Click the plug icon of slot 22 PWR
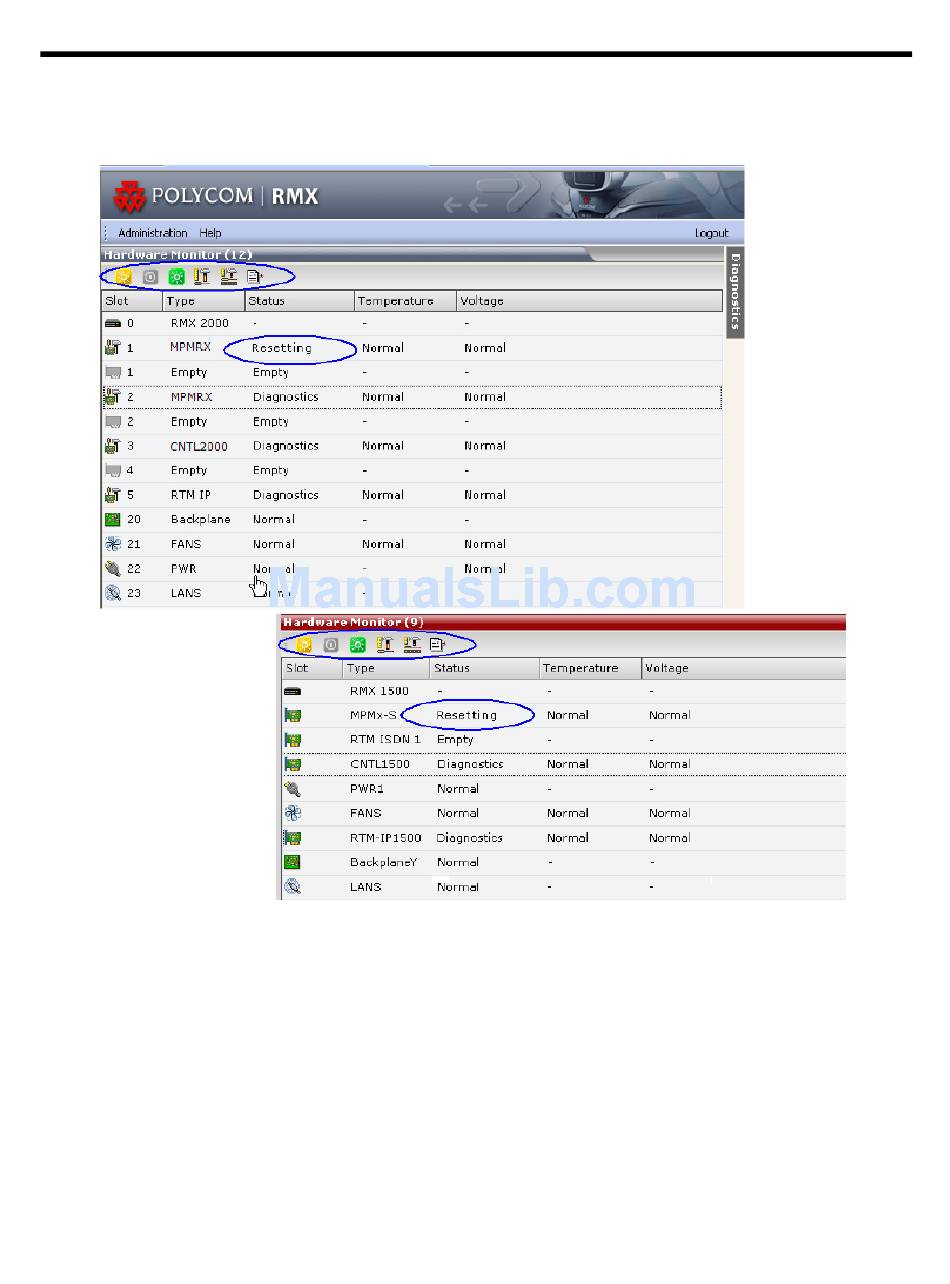The image size is (950, 1284). (113, 568)
